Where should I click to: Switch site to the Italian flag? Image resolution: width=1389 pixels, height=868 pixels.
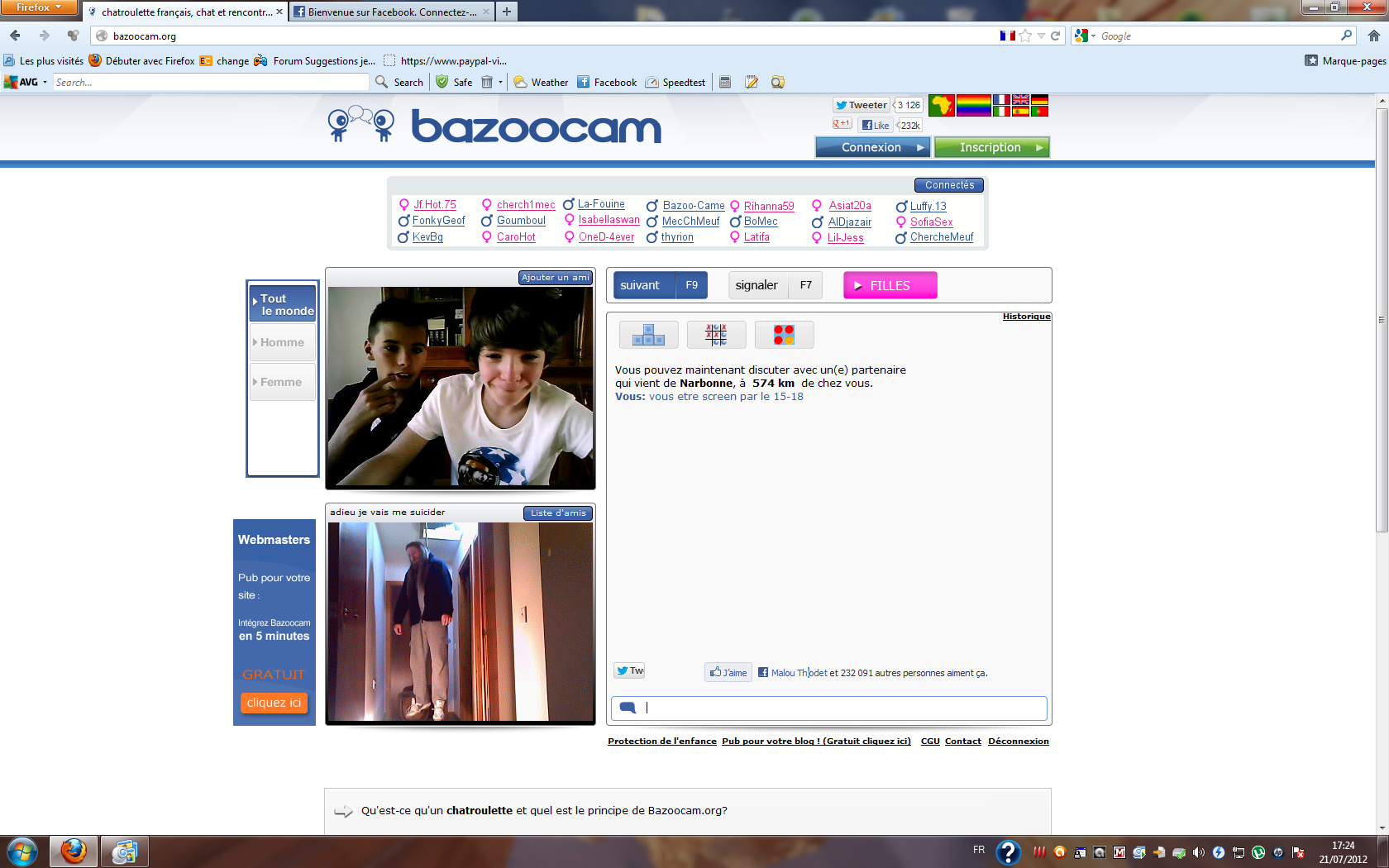coord(1001,111)
